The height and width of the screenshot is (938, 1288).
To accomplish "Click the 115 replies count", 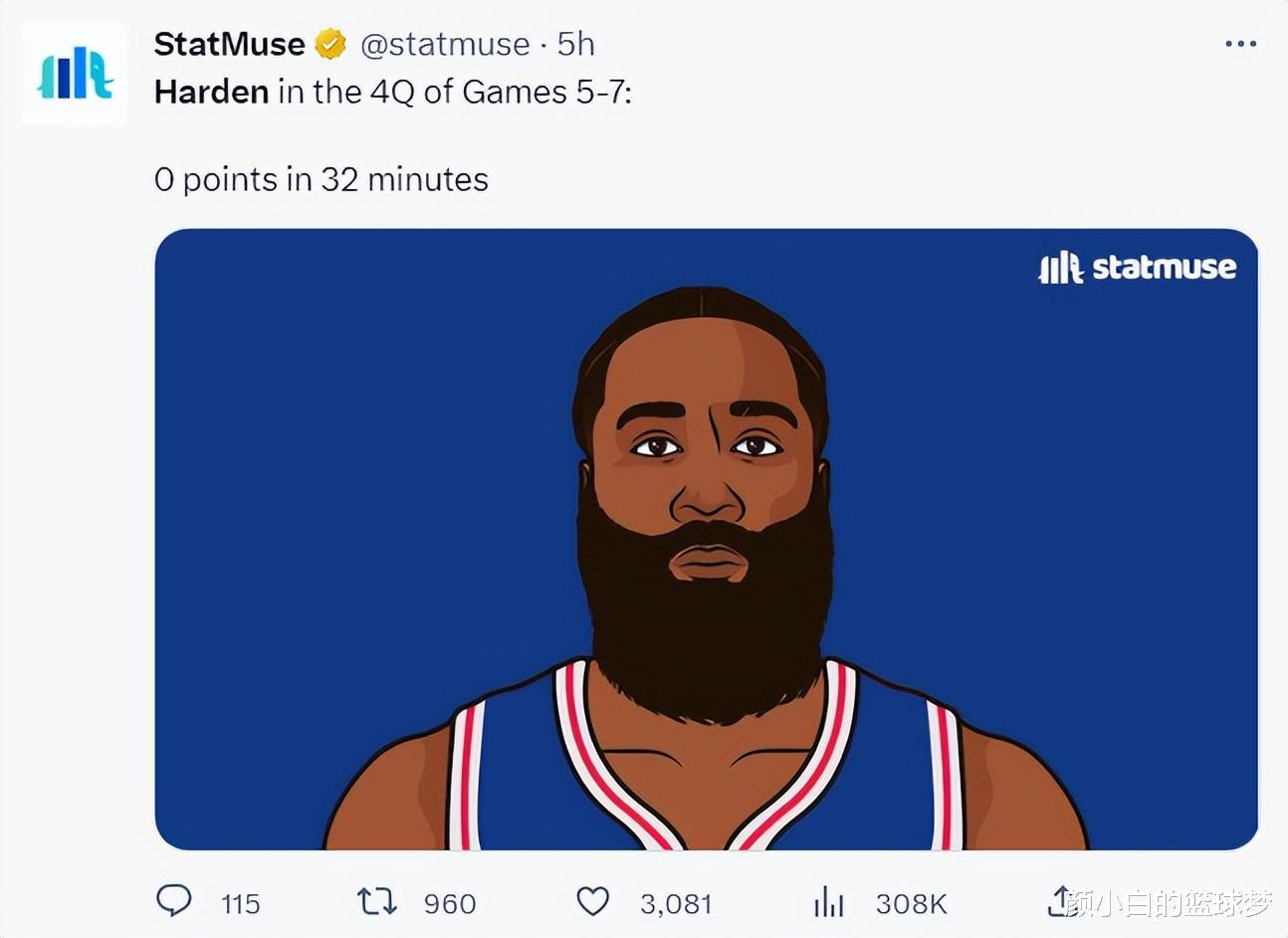I will [240, 904].
